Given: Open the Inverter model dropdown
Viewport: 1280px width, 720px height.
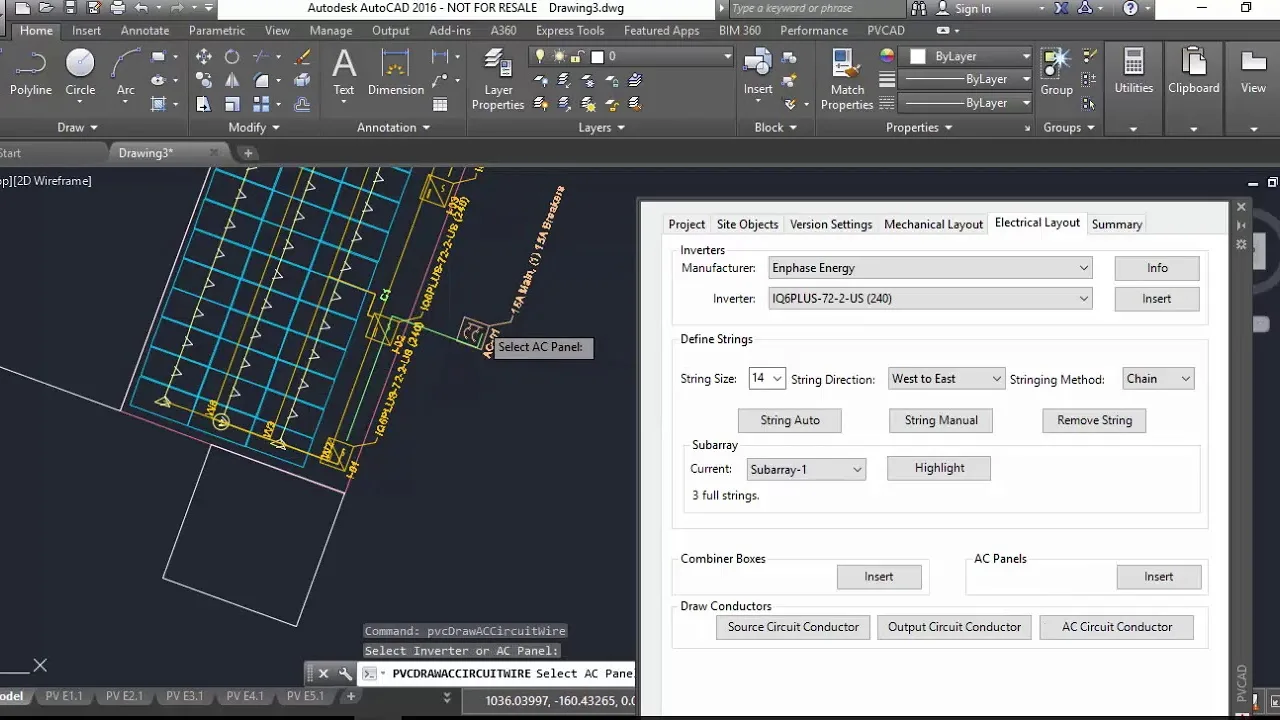Looking at the screenshot, I should pyautogui.click(x=930, y=298).
